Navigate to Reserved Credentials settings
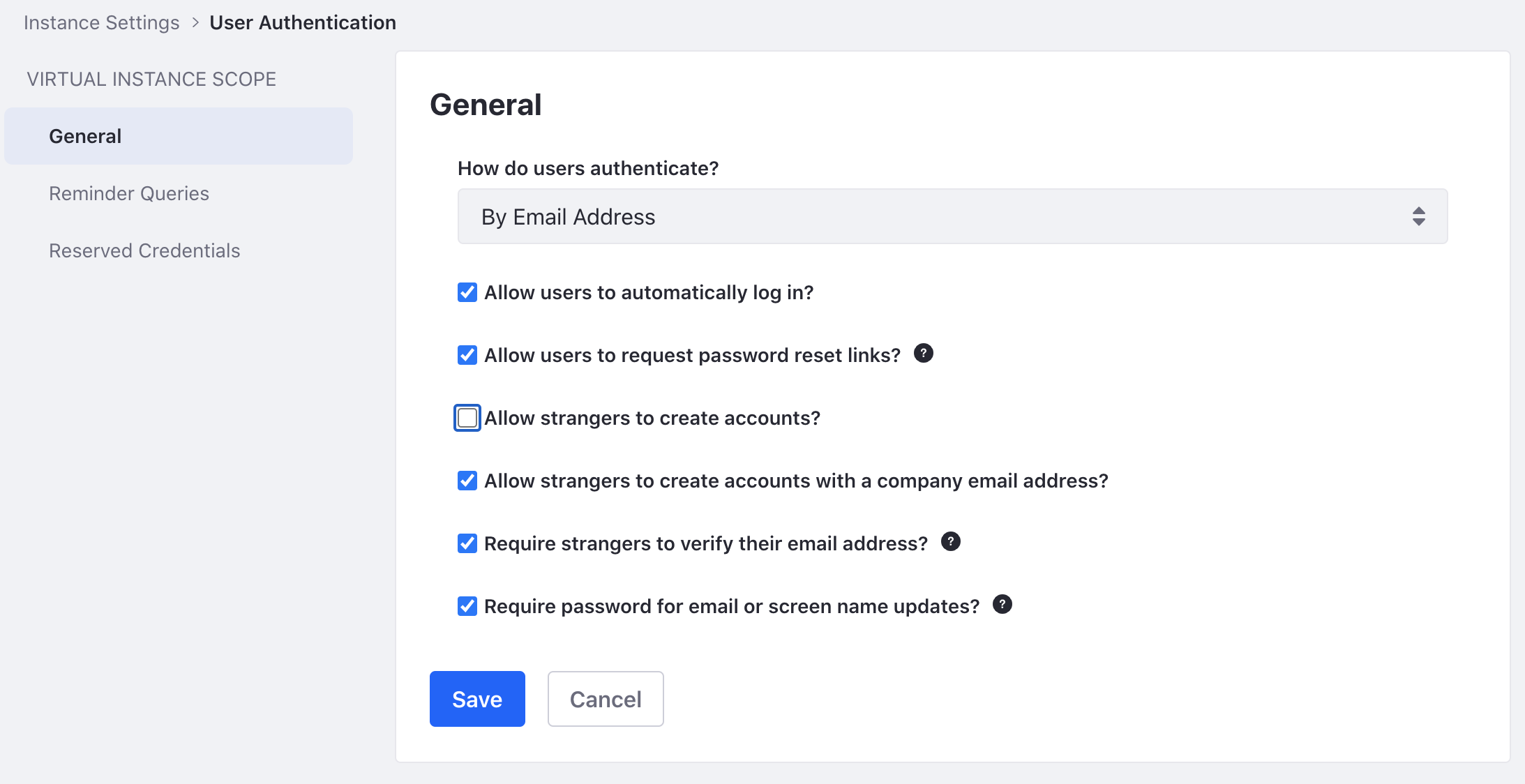The width and height of the screenshot is (1525, 784). click(144, 250)
